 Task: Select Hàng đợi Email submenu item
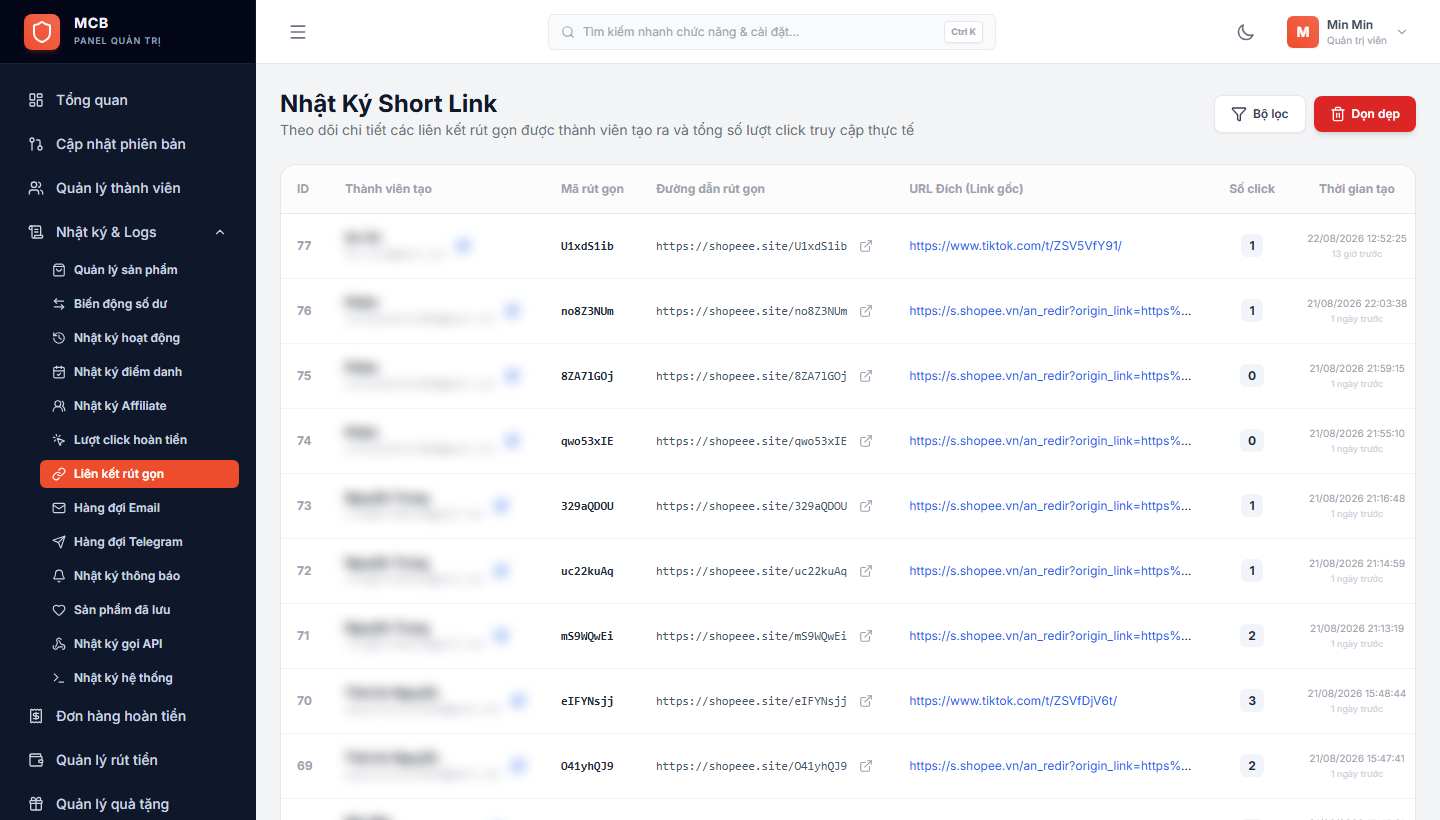click(x=139, y=508)
